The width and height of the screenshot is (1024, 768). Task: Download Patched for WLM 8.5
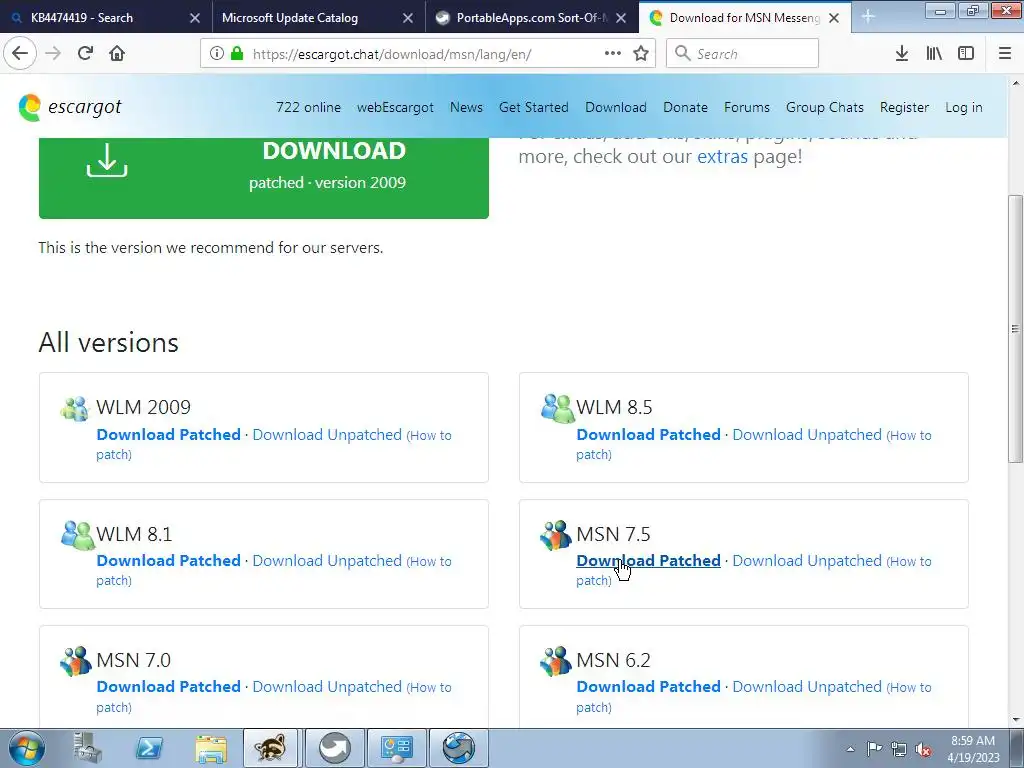coord(648,434)
